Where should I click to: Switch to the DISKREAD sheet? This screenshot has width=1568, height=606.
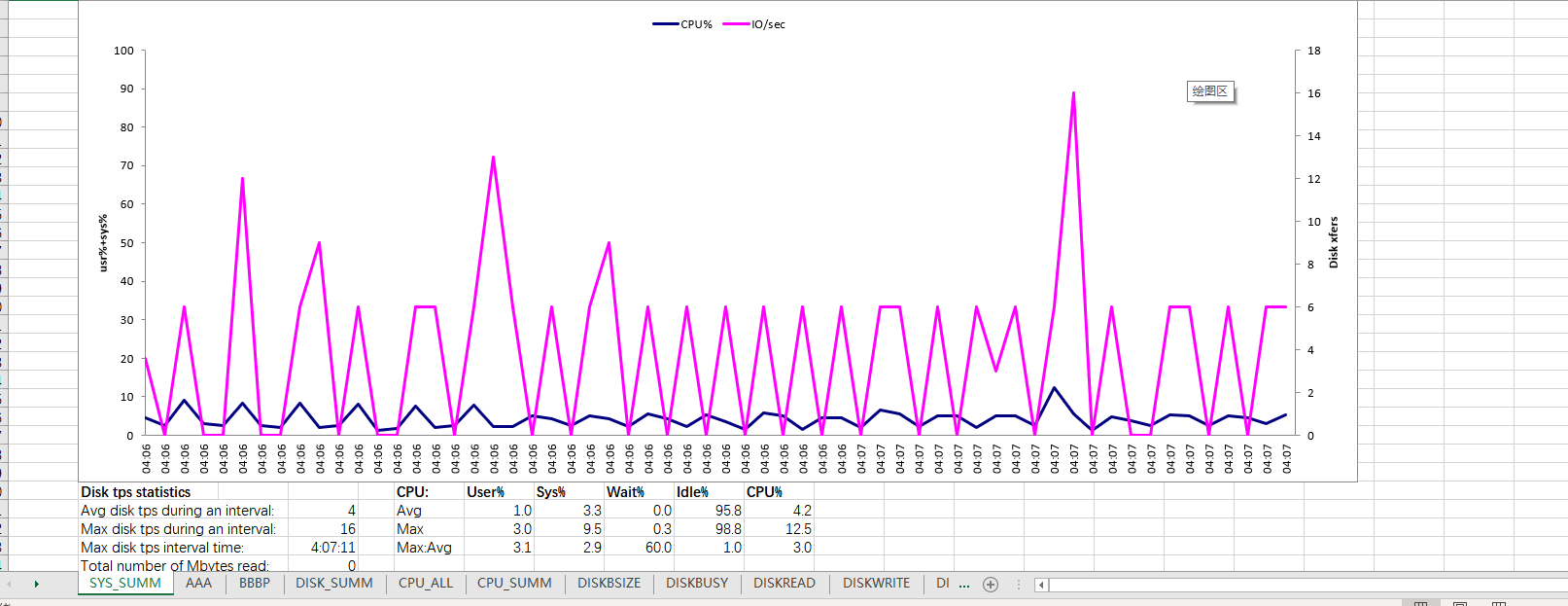tap(784, 584)
